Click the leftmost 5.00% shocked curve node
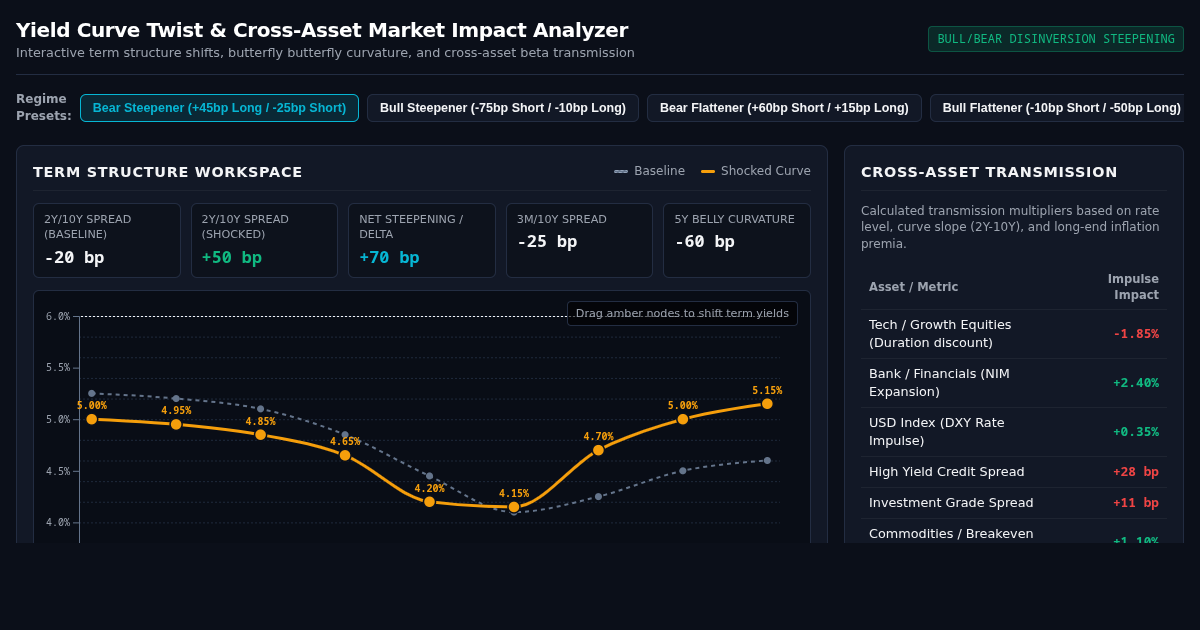Screen dimensions: 1200x630 coord(92,419)
